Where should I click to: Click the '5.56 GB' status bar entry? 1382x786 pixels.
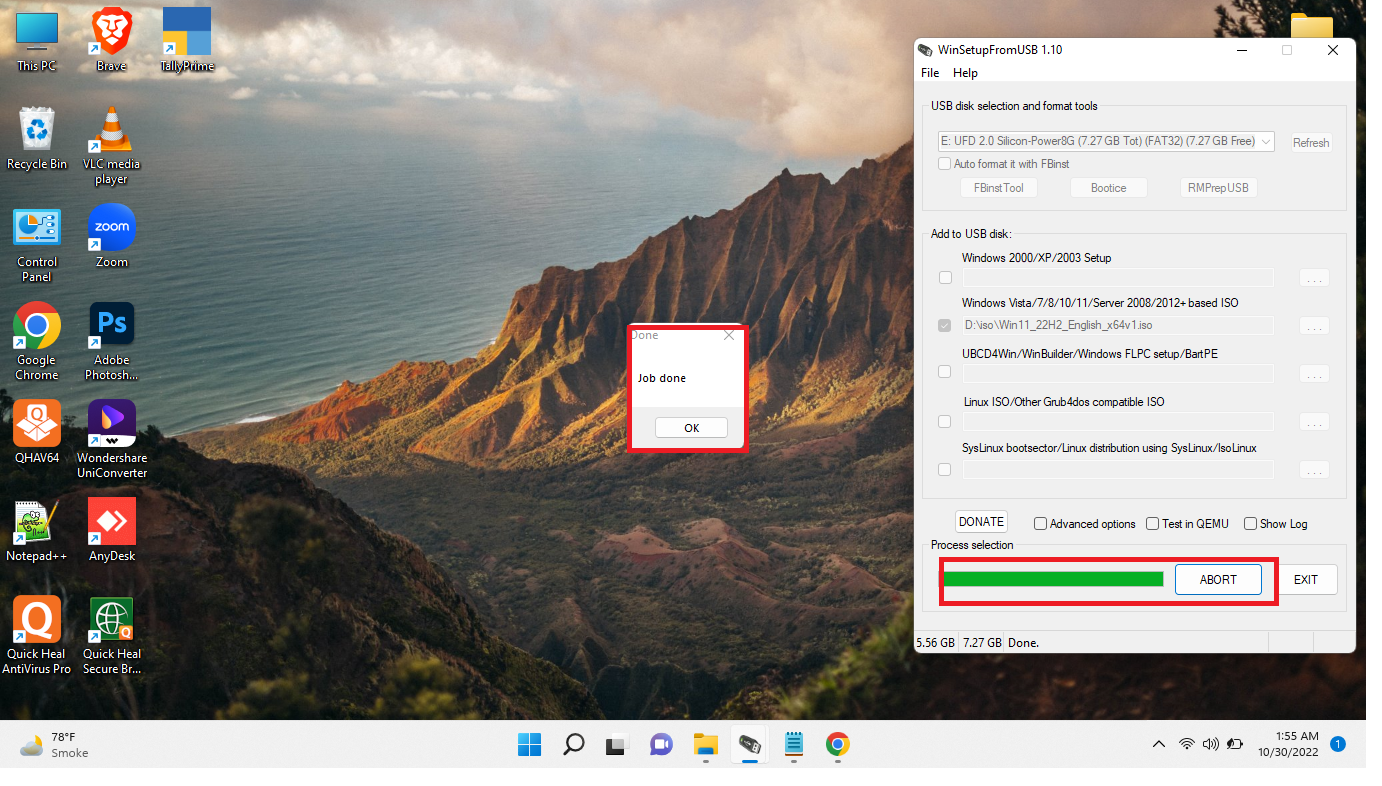pyautogui.click(x=935, y=643)
